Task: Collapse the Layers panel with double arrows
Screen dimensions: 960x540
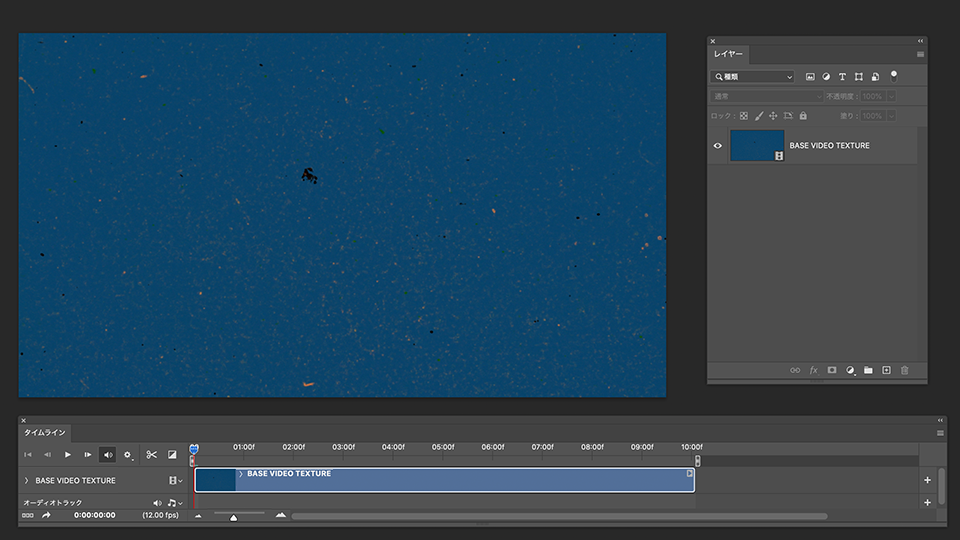Action: [920, 41]
